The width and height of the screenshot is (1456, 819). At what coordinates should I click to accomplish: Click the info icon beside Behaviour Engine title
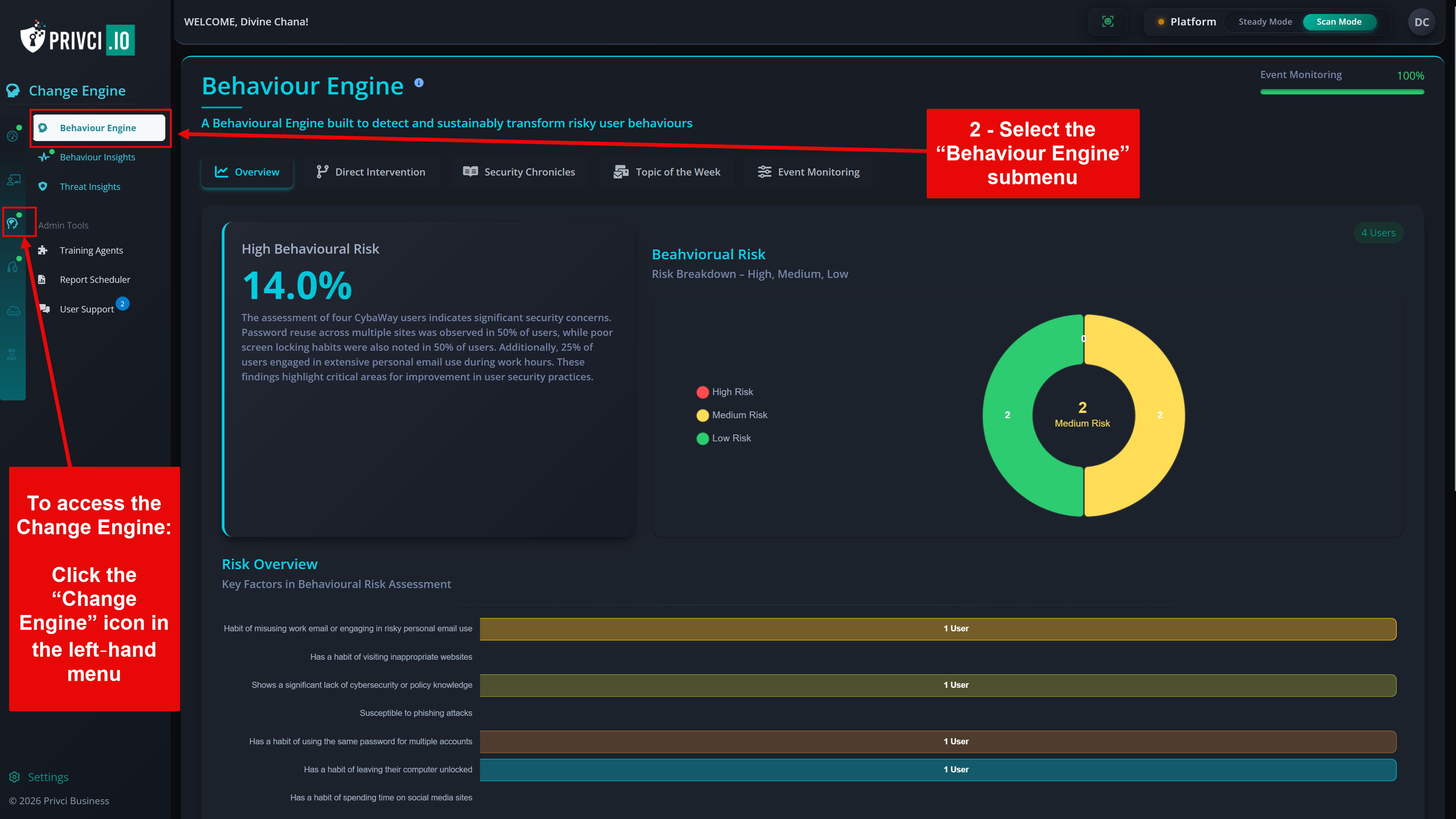click(x=419, y=82)
